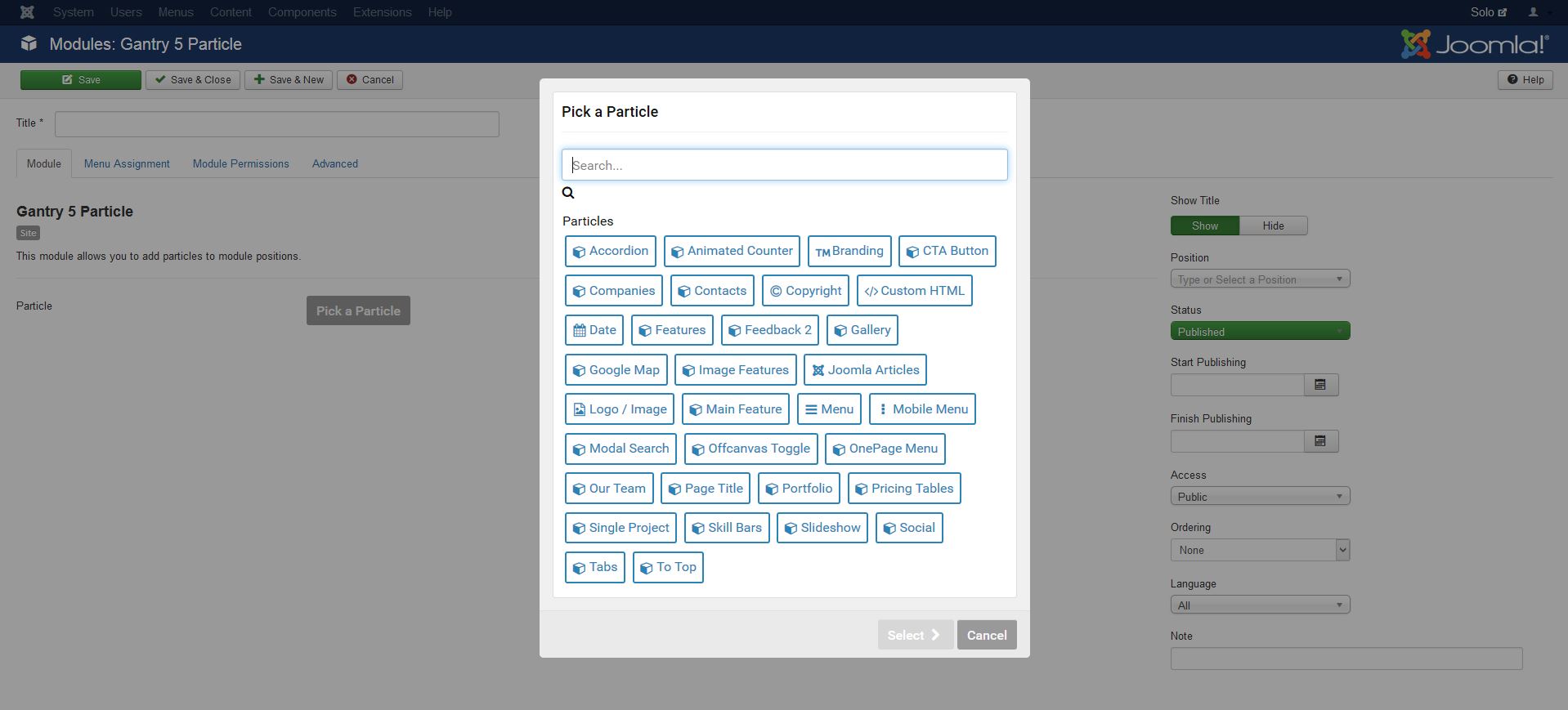This screenshot has width=1568, height=710.
Task: Click the Joomla logo icon in top menu
Action: [27, 12]
